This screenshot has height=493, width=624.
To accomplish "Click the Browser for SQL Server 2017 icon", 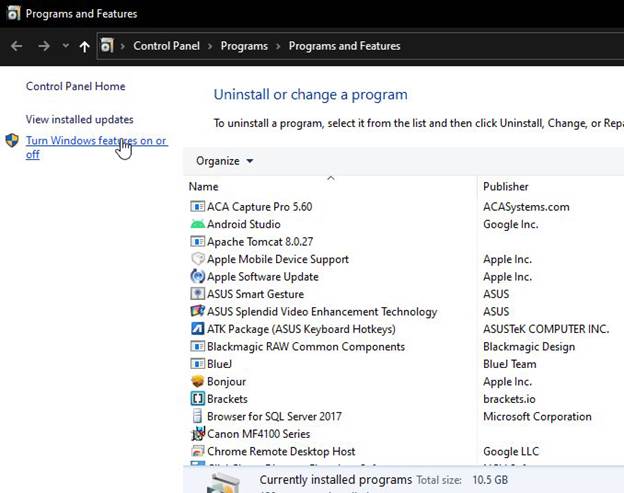I will 197,416.
